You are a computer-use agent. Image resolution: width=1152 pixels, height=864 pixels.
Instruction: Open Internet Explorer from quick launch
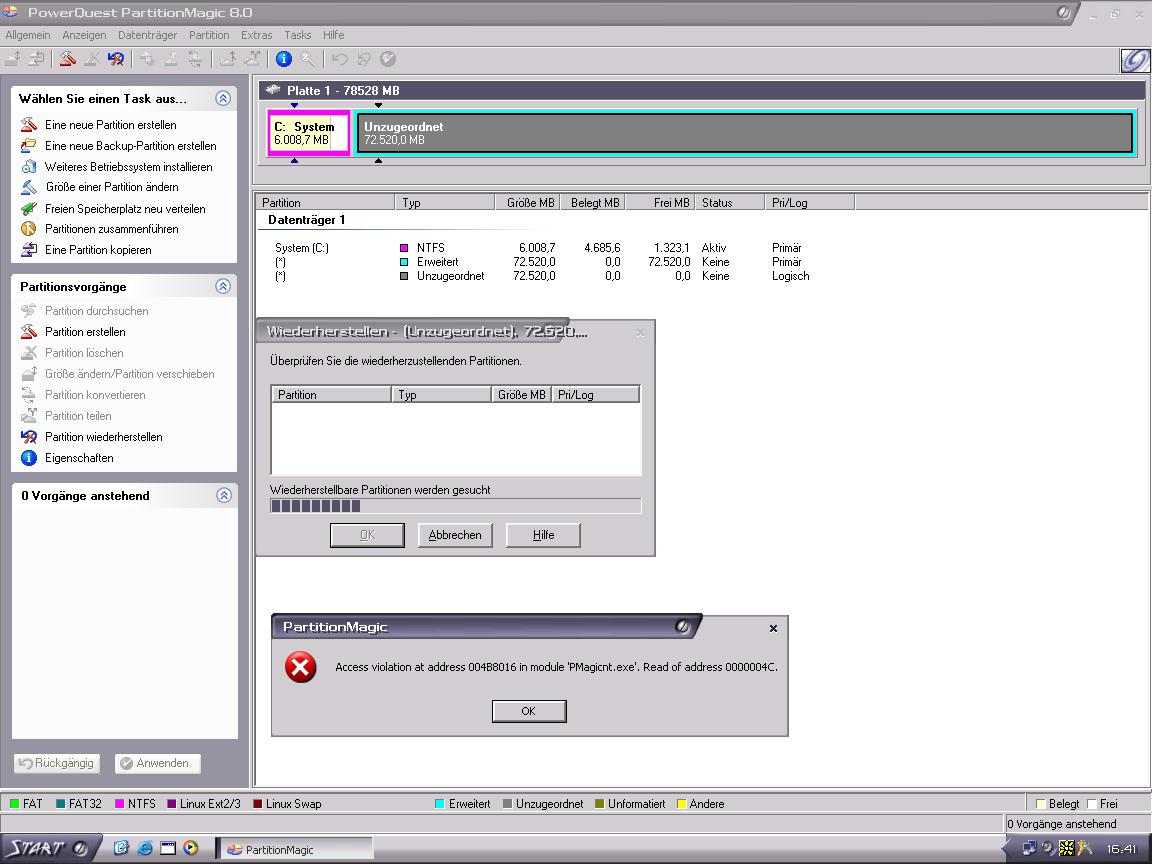coord(145,849)
